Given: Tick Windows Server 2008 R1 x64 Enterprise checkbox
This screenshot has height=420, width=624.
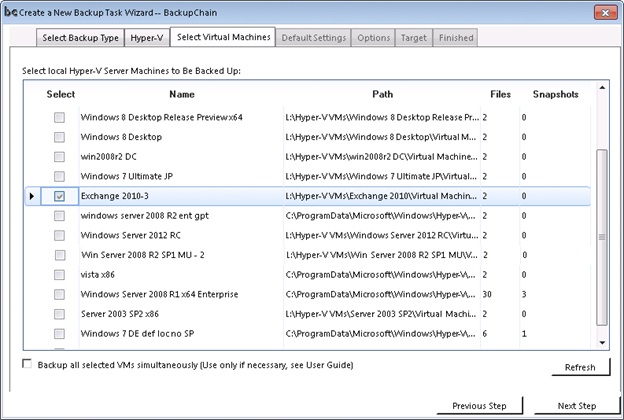Looking at the screenshot, I should pyautogui.click(x=59, y=294).
